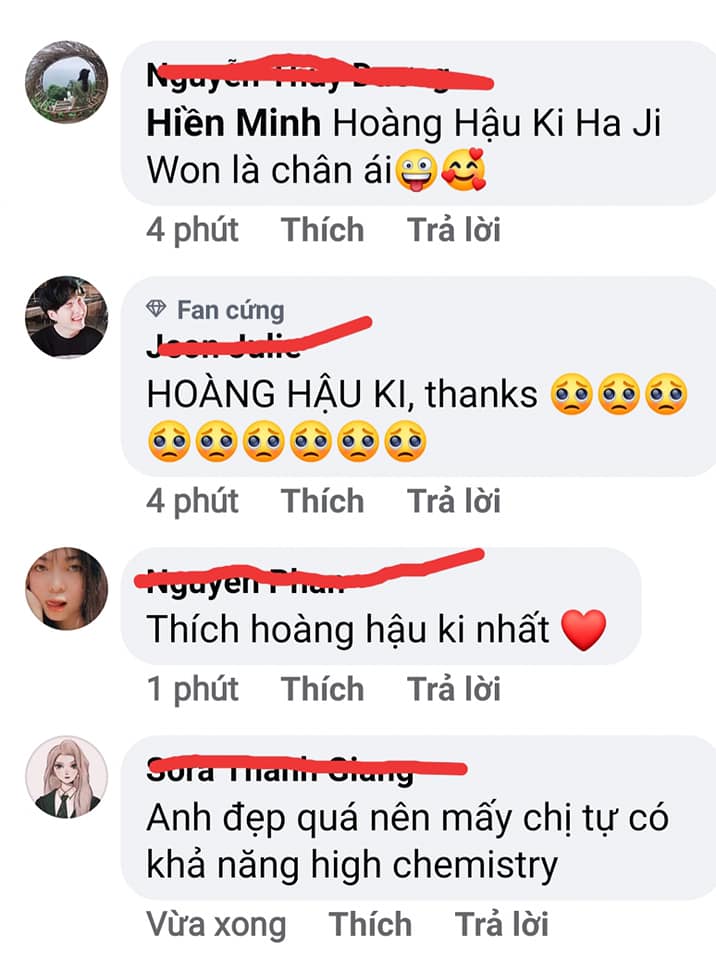Click the Vừa xong timestamp

coord(216,924)
